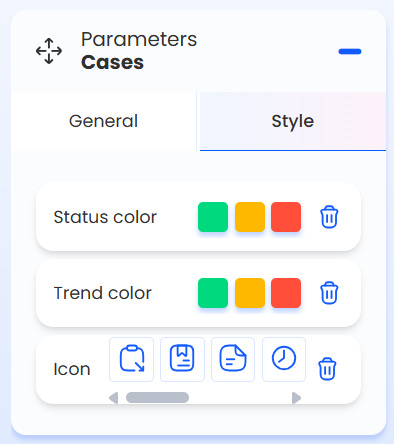This screenshot has width=394, height=444.
Task: Click the gray icon list scrollbar thumb
Action: [157, 398]
